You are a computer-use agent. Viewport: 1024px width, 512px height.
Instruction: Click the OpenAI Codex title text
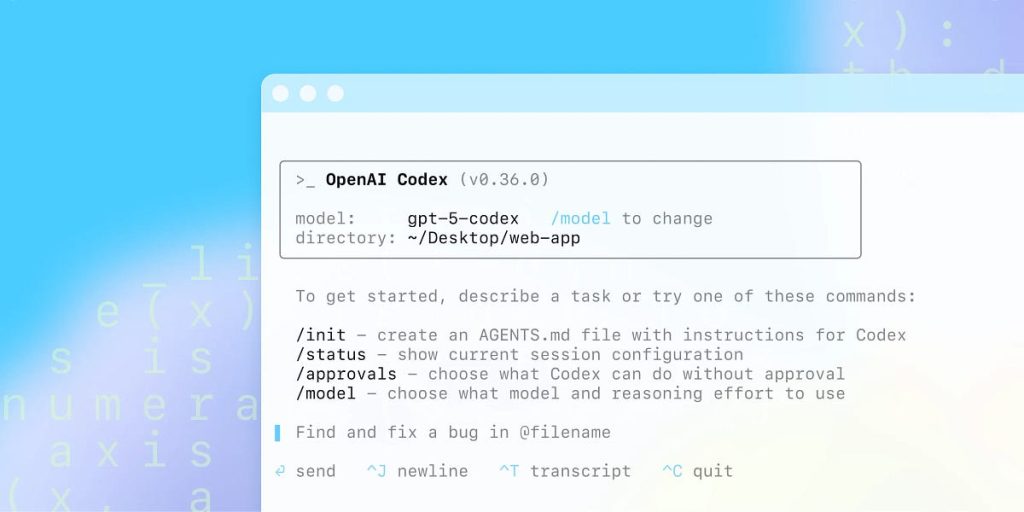click(387, 180)
